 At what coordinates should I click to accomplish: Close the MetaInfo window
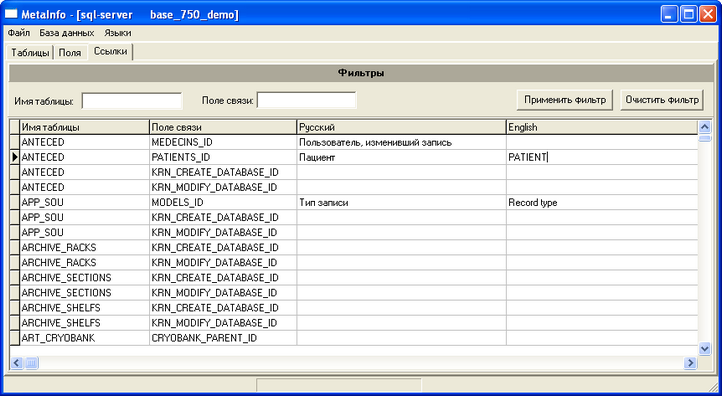tap(708, 14)
